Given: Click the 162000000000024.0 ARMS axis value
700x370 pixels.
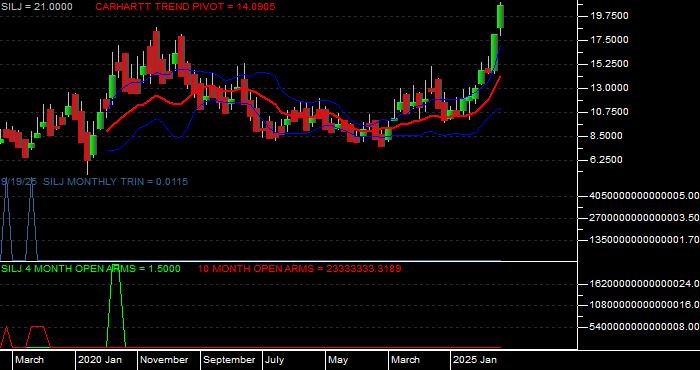Looking at the screenshot, I should pyautogui.click(x=645, y=284).
